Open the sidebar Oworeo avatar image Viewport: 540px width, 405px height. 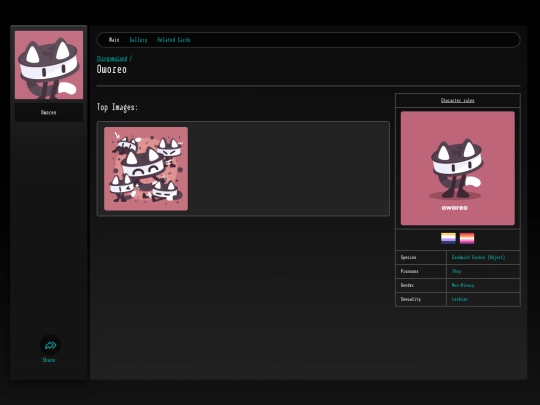click(x=49, y=65)
